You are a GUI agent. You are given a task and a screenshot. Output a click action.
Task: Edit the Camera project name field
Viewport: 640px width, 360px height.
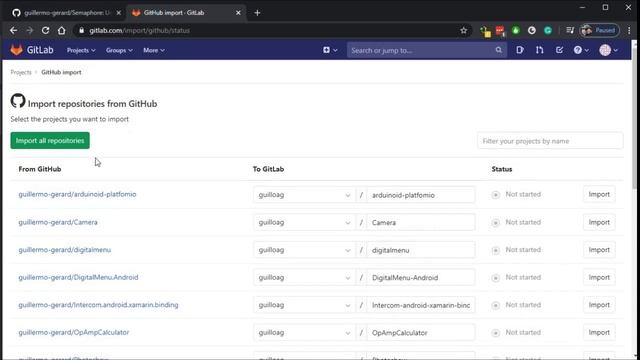(x=421, y=222)
